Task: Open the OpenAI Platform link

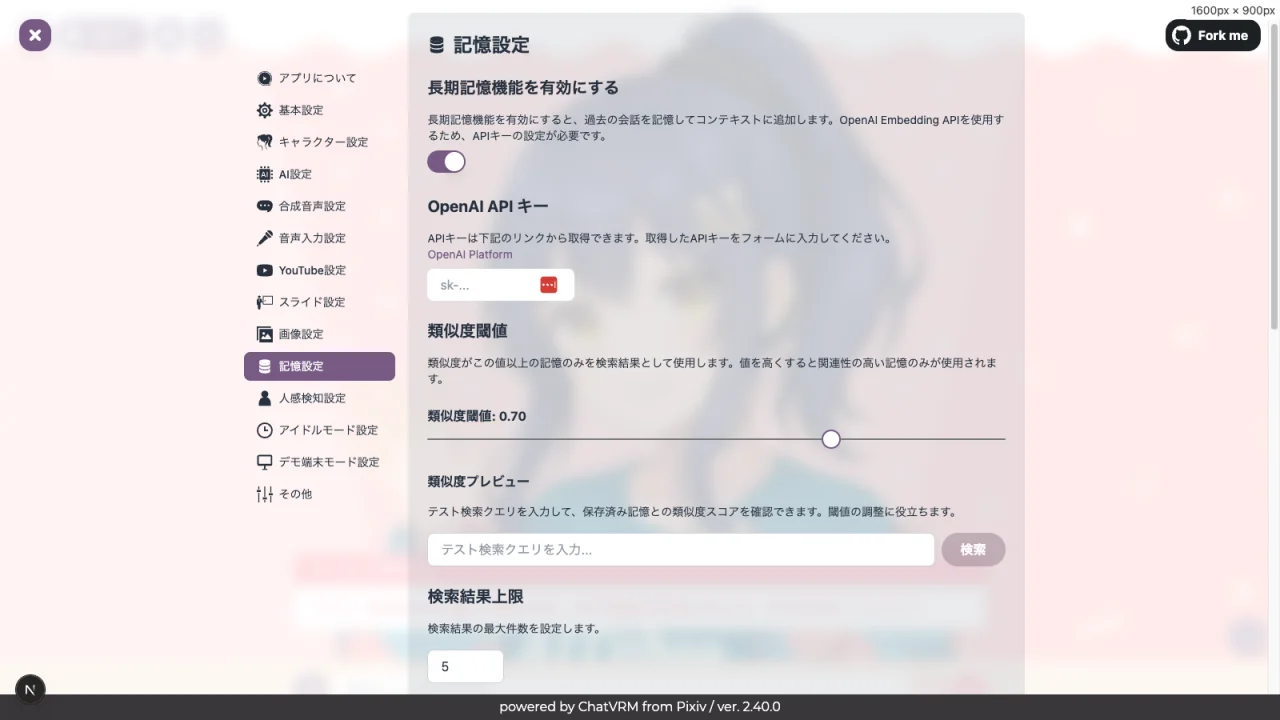Action: (470, 254)
